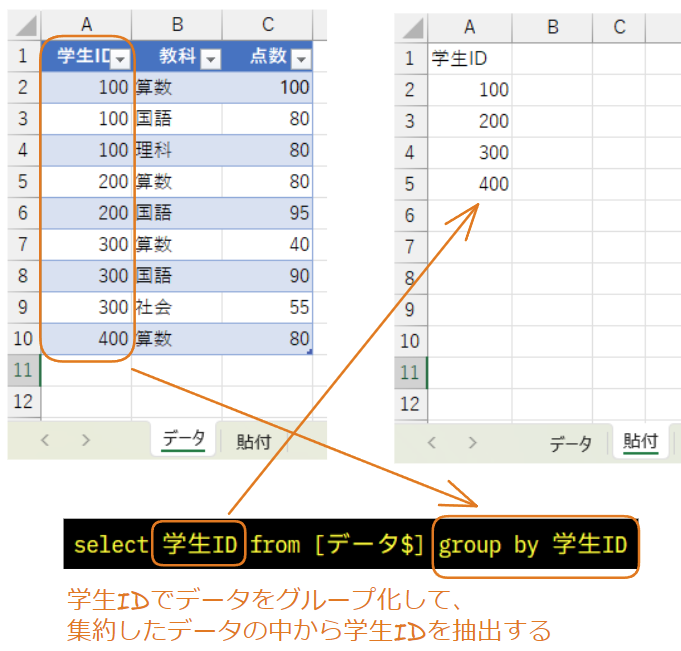Select row 1 header in left sheet
Image resolution: width=681 pixels, height=651 pixels.
click(x=24, y=56)
